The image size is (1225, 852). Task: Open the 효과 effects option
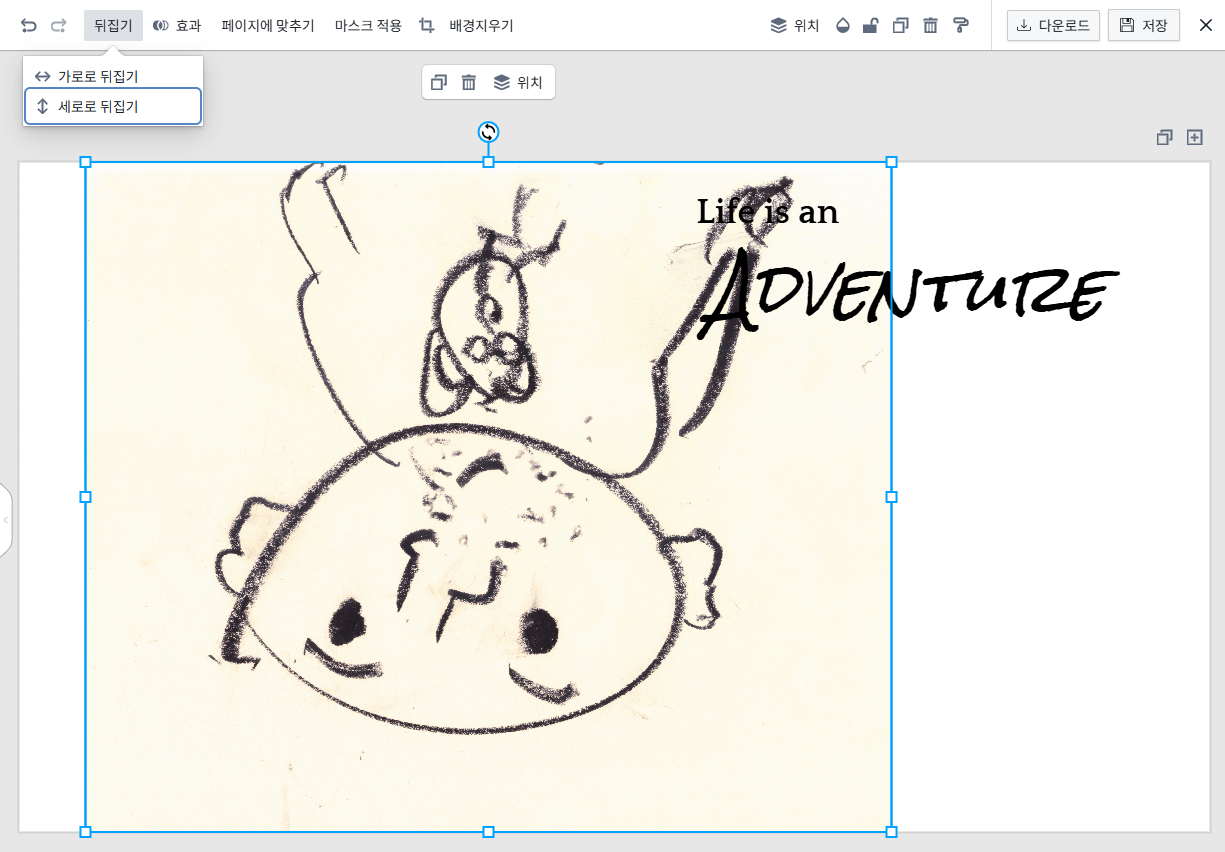tap(177, 26)
